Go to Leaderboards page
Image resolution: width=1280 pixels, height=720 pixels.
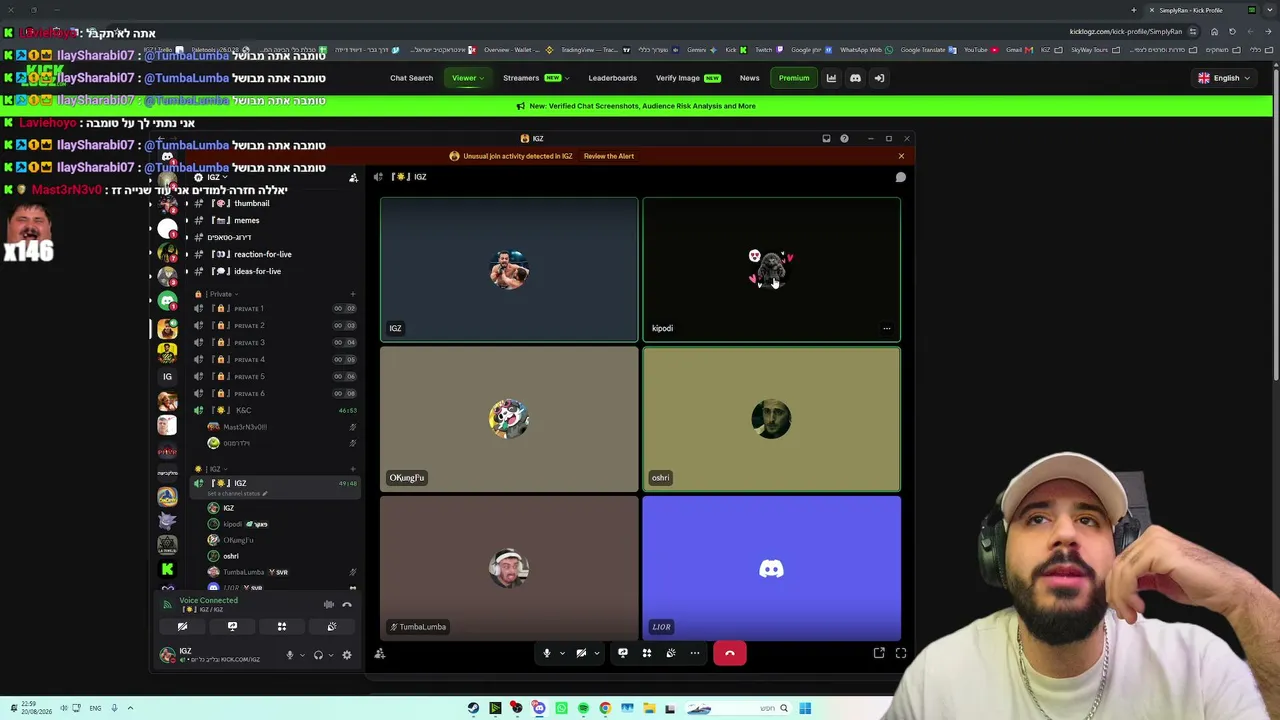(x=612, y=78)
